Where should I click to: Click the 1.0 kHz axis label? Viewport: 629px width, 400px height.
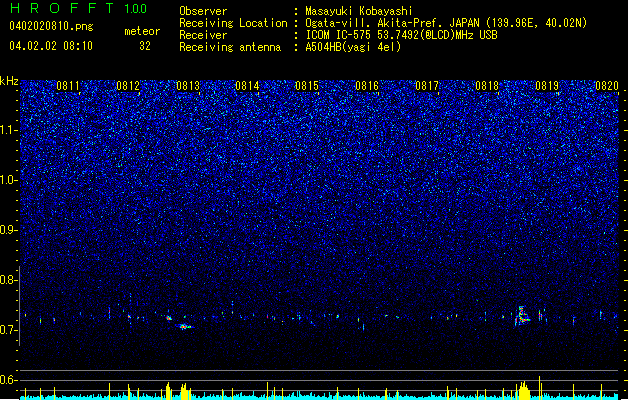tap(8, 180)
